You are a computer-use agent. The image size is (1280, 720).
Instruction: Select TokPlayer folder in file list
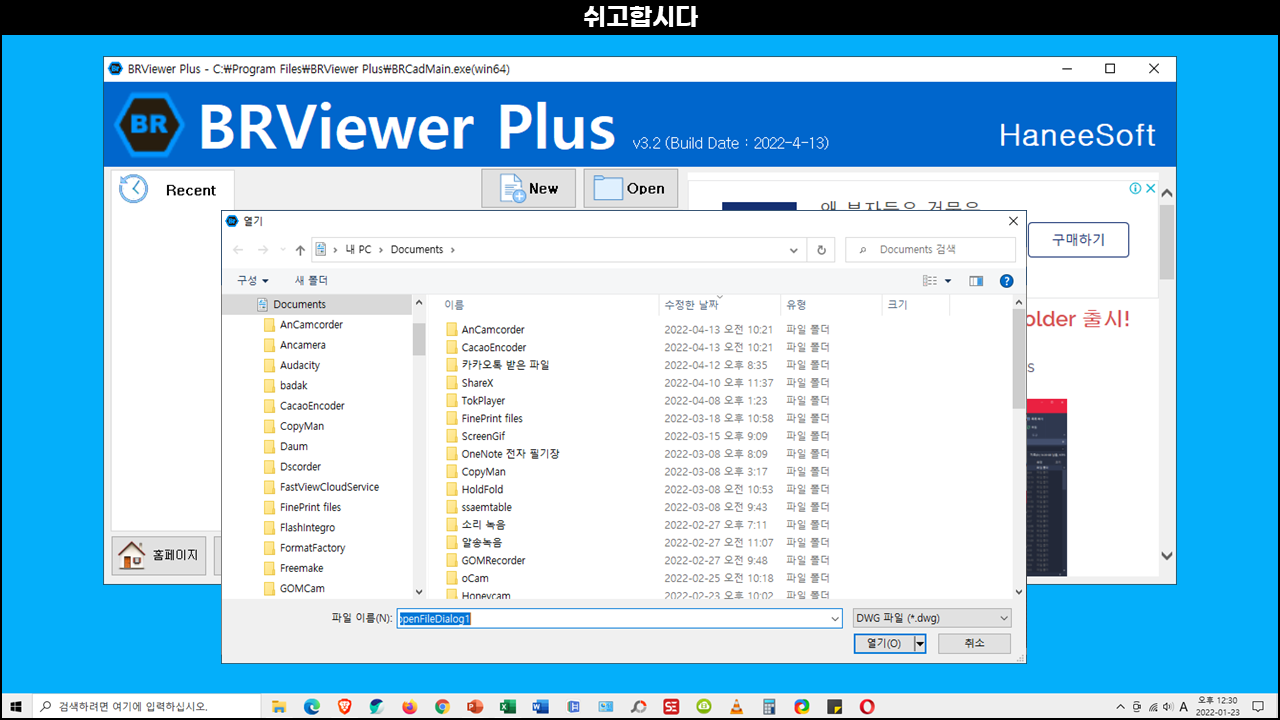(483, 401)
